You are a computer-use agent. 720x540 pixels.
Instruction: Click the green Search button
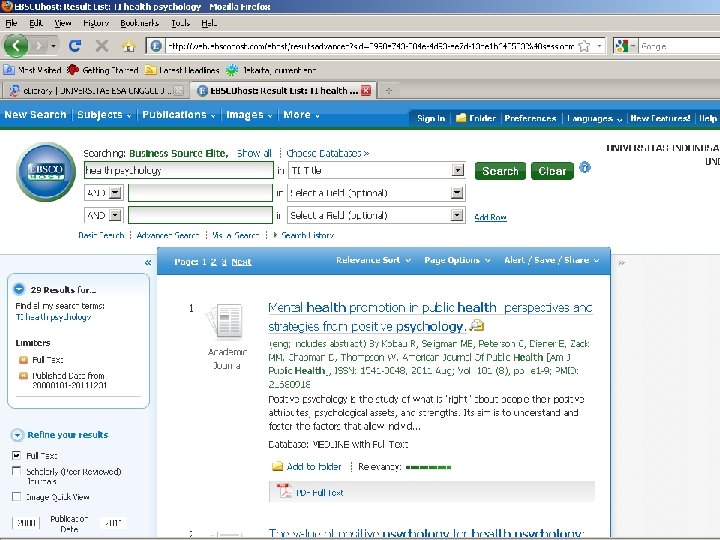click(x=500, y=171)
